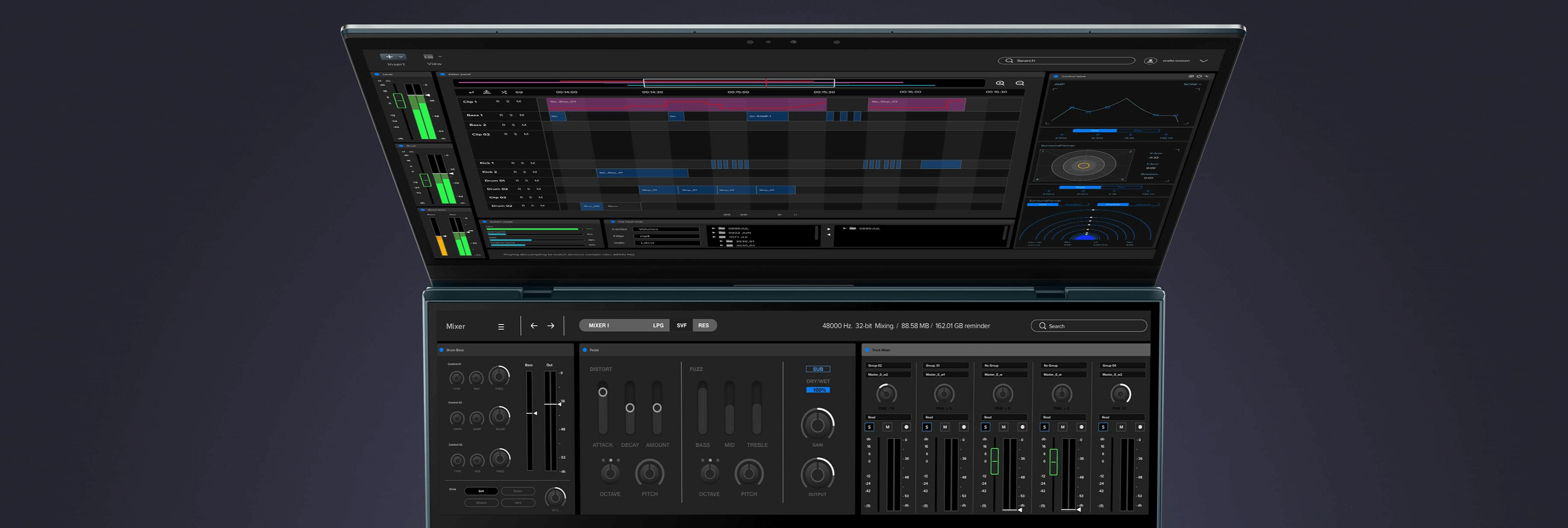
Task: Click the shuffle icon in editor toolbar
Action: point(503,93)
